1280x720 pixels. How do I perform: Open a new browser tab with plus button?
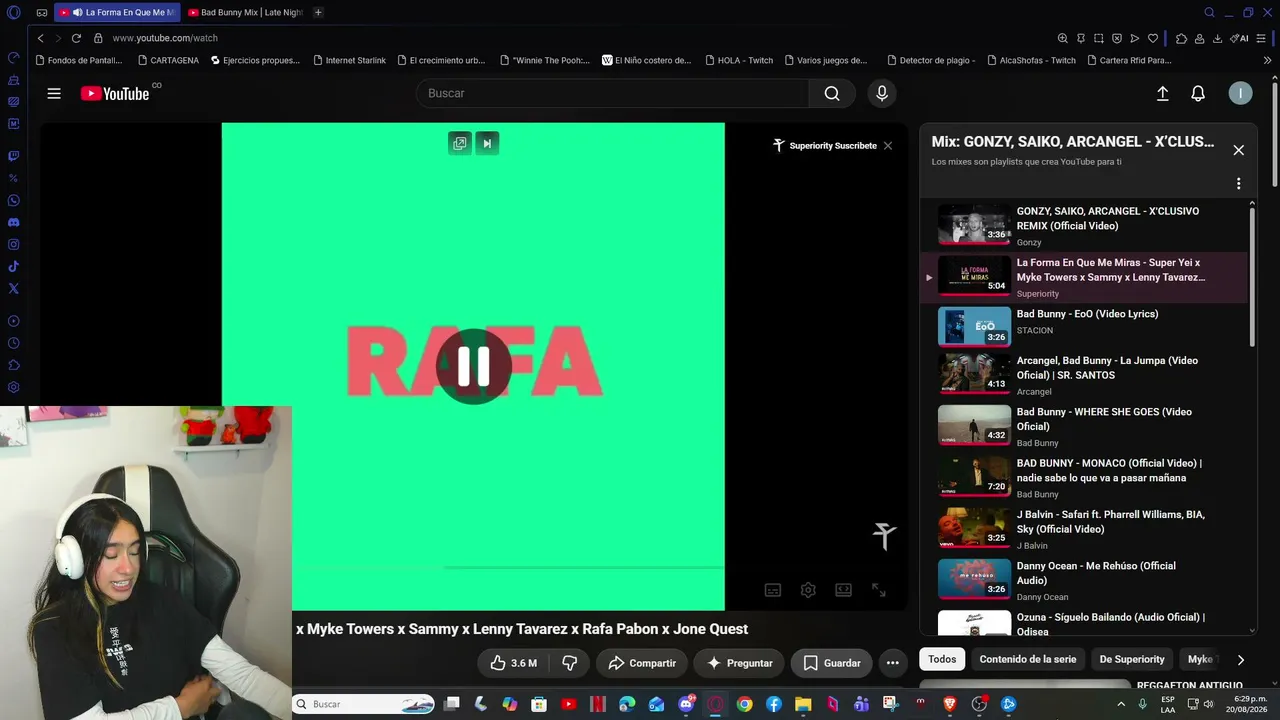coord(318,12)
